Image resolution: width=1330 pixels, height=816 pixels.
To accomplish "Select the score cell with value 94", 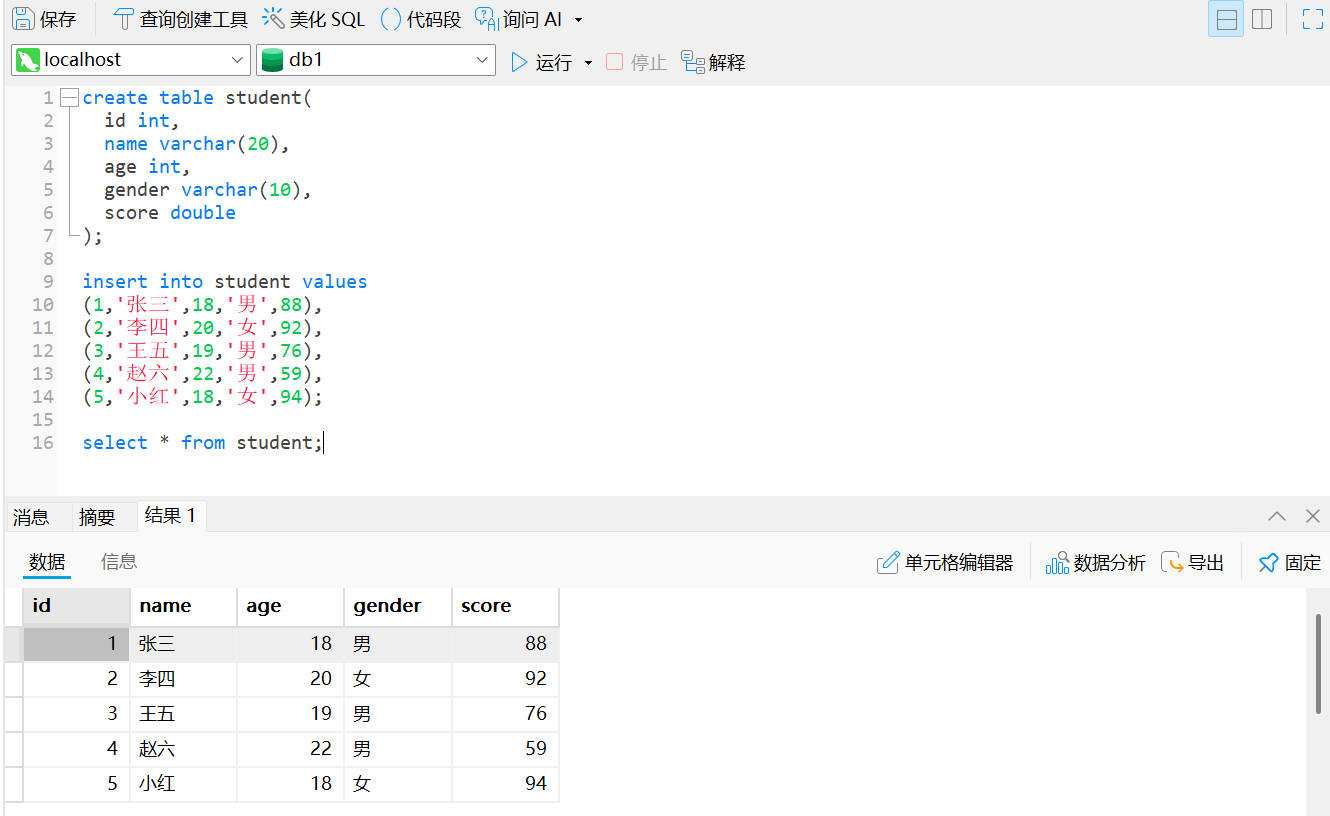I will [505, 784].
